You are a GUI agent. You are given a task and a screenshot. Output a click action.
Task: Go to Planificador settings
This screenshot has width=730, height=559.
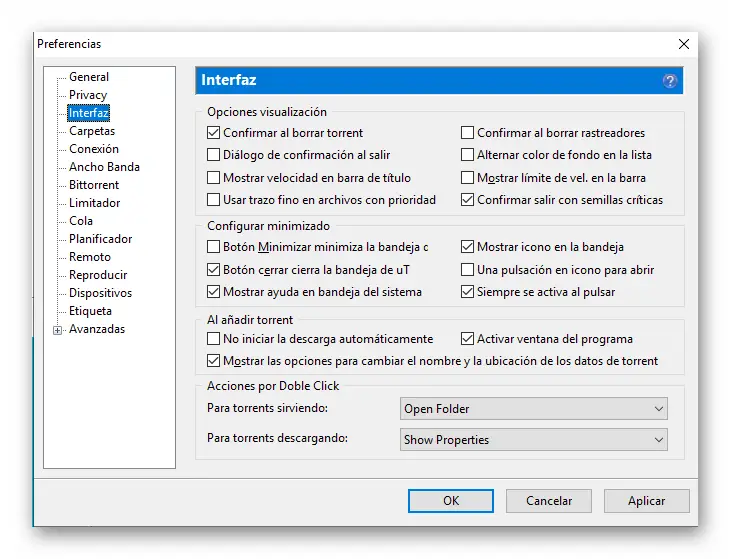point(101,239)
